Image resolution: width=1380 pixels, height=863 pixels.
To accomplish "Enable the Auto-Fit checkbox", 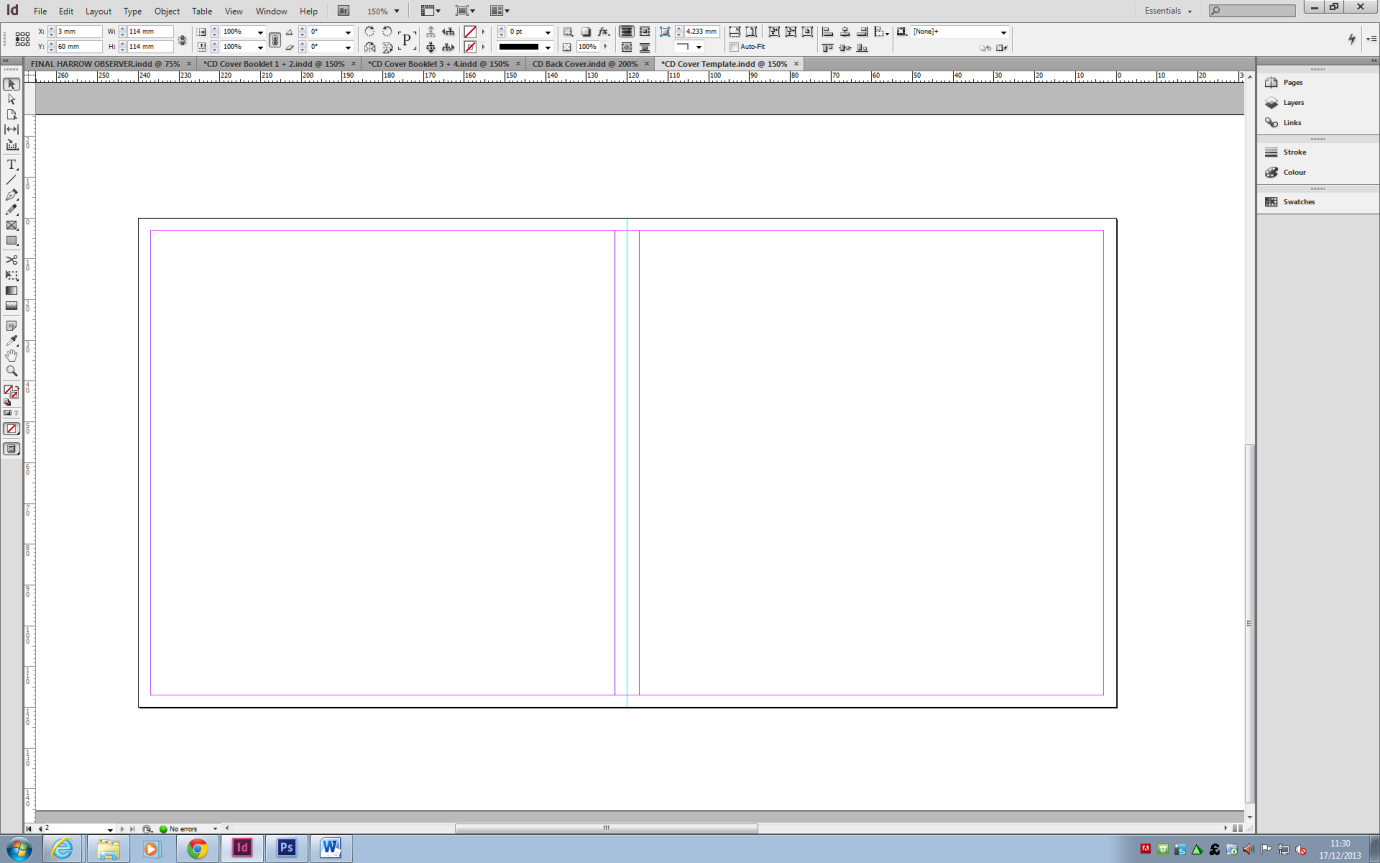I will [733, 46].
